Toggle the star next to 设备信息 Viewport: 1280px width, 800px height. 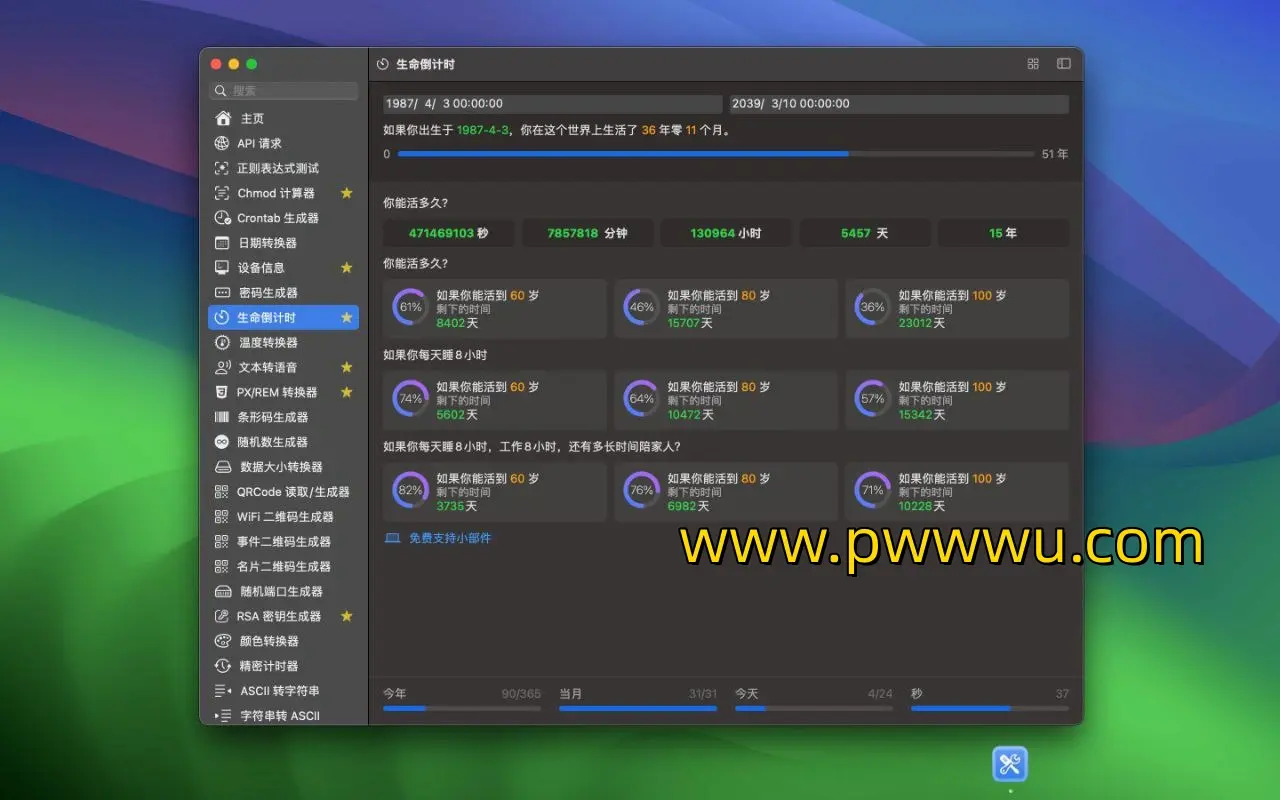pos(346,268)
